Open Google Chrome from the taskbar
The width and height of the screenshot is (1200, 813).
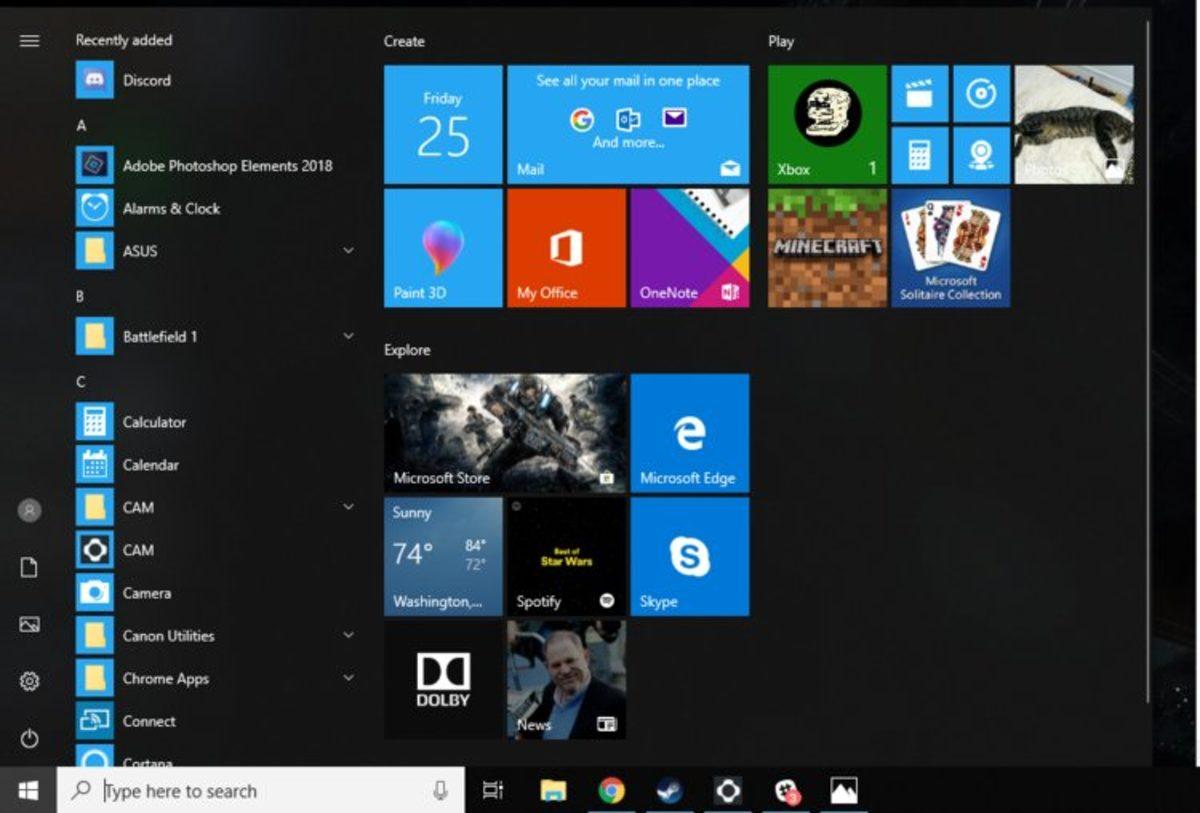(x=611, y=790)
